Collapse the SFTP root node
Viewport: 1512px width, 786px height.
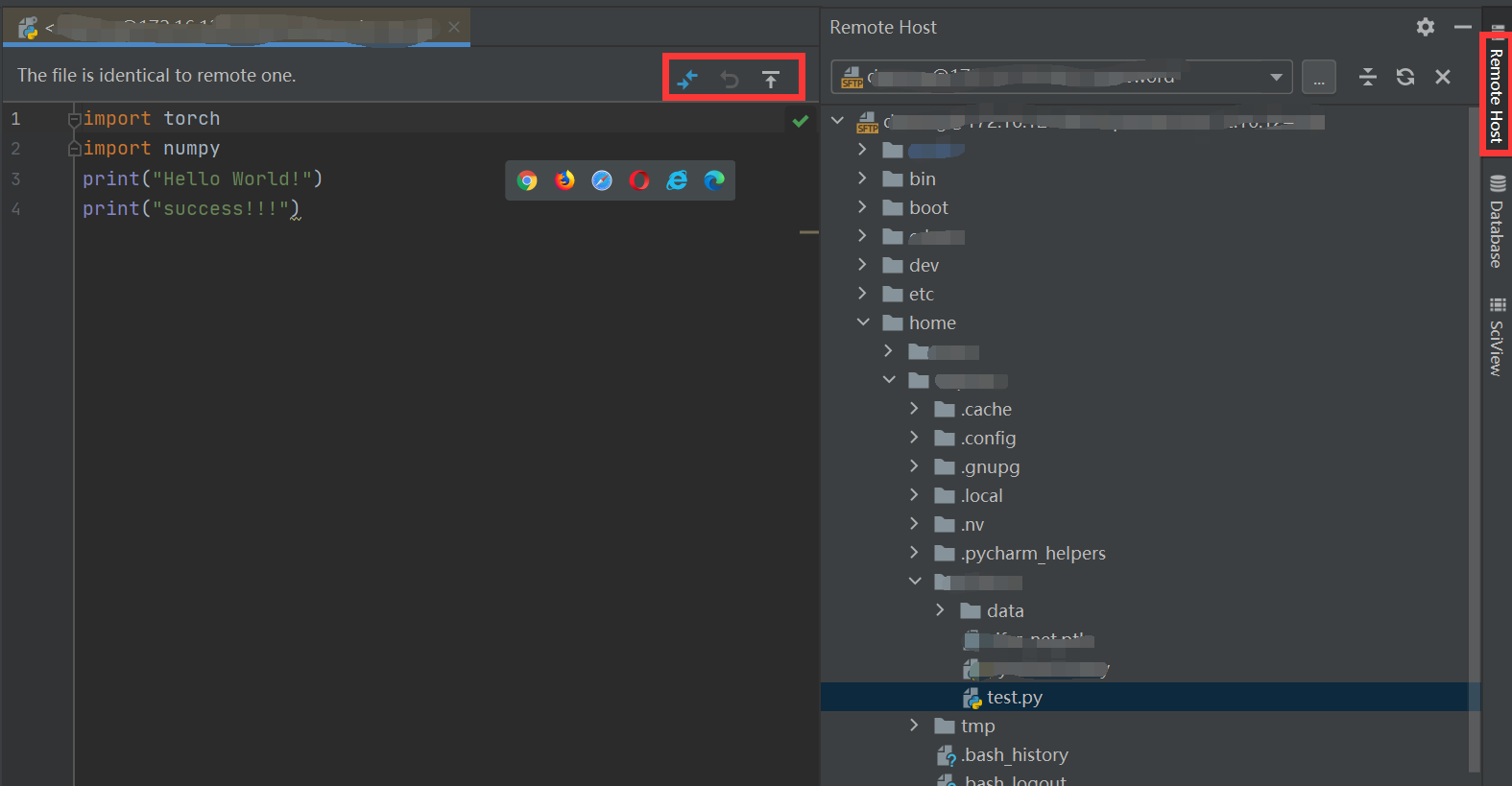click(837, 121)
